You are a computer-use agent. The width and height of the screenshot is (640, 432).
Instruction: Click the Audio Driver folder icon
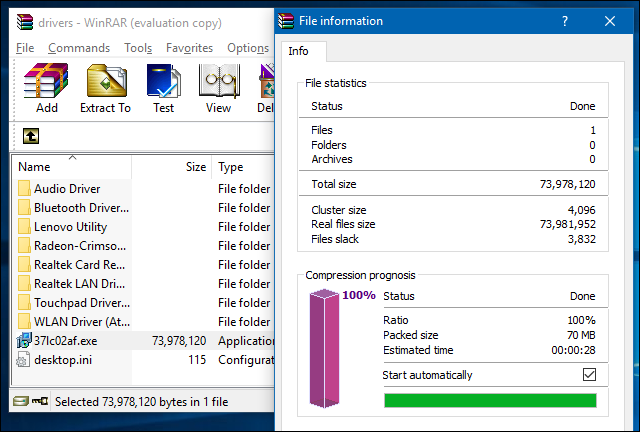coord(24,189)
